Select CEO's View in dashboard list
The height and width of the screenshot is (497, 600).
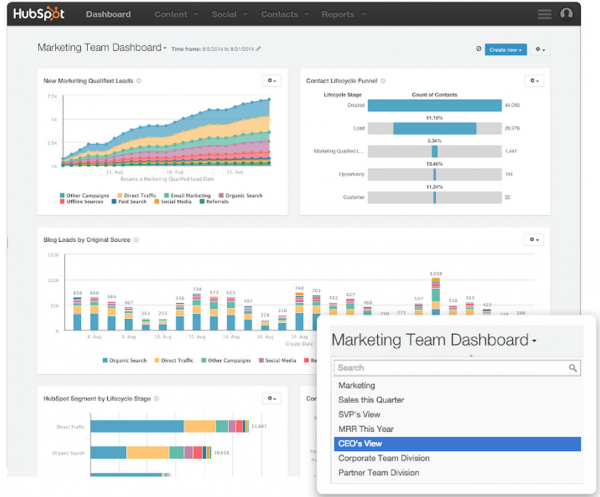[x=457, y=444]
